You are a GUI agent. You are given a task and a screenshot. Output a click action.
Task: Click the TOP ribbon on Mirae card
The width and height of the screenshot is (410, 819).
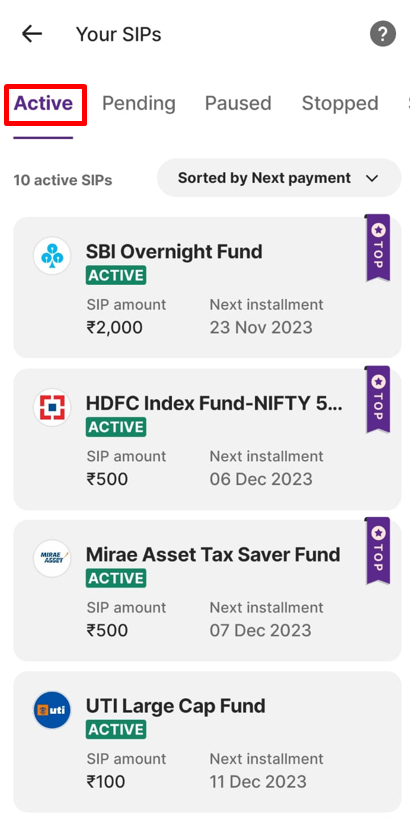[x=378, y=551]
